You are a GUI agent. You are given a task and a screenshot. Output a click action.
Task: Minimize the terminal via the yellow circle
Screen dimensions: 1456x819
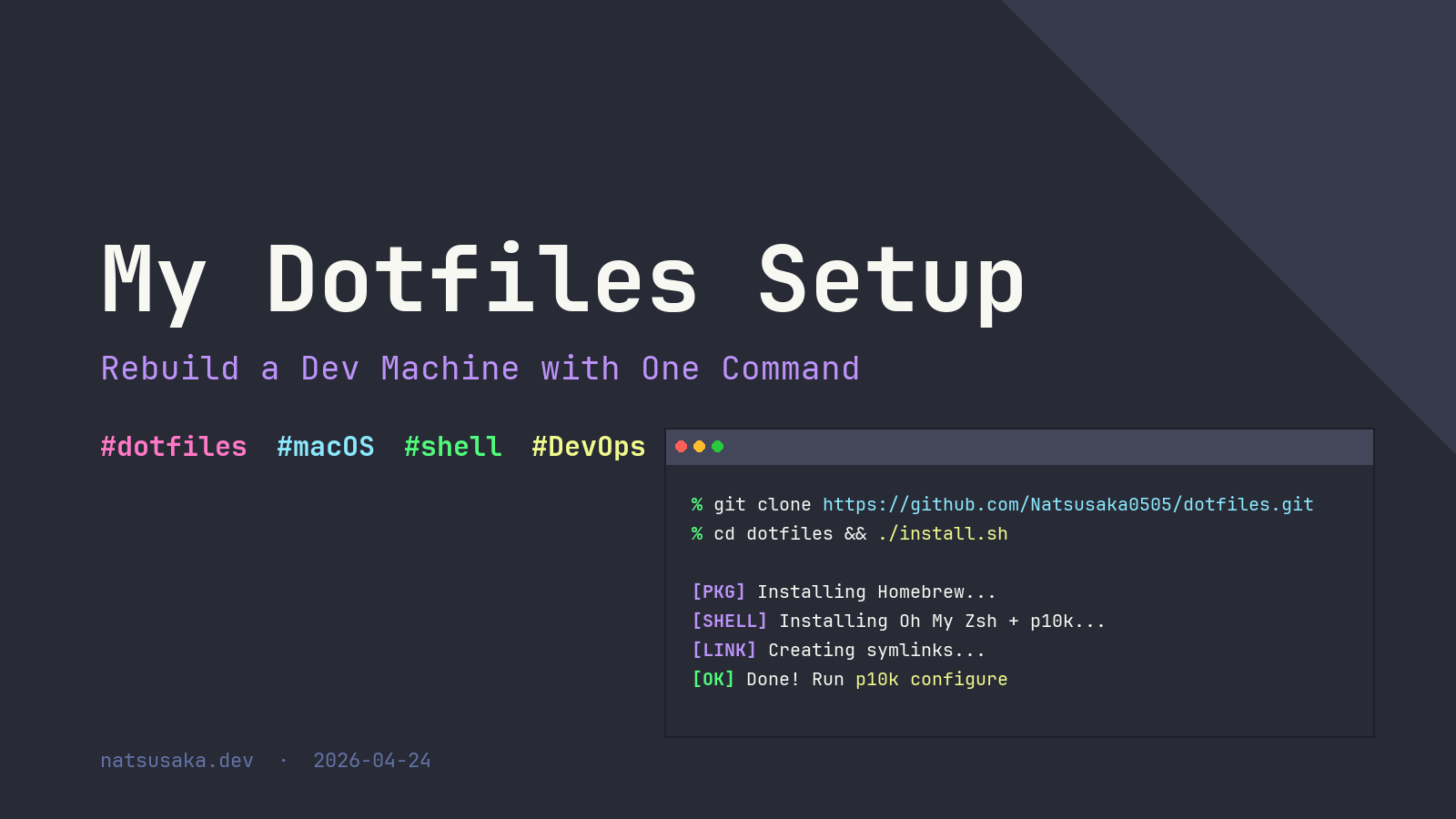pyautogui.click(x=699, y=446)
